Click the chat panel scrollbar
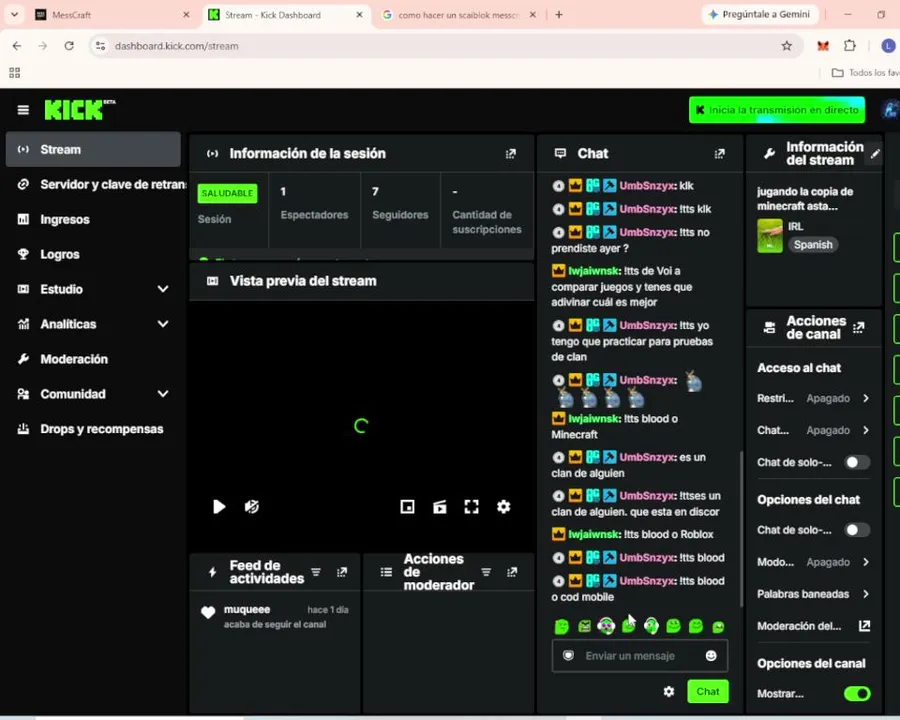The width and height of the screenshot is (900, 720). [x=741, y=529]
